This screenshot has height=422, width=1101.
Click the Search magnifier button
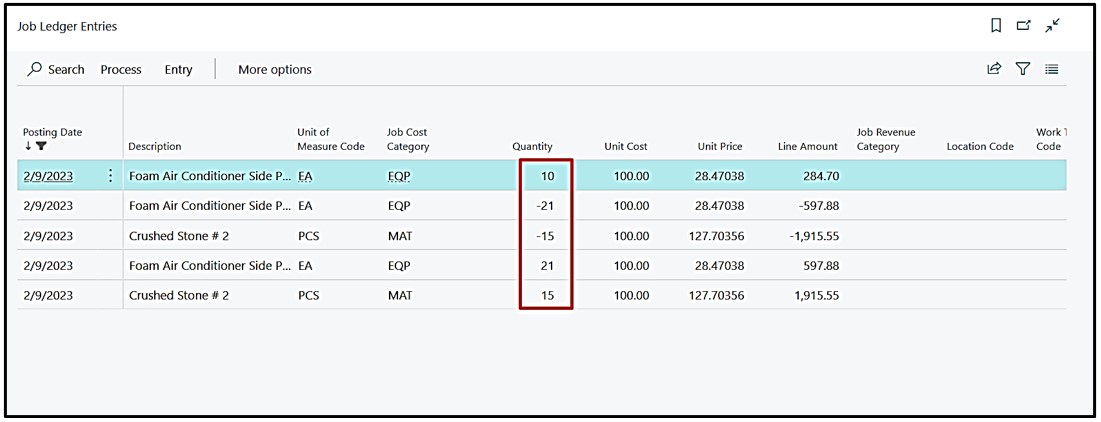(x=56, y=69)
